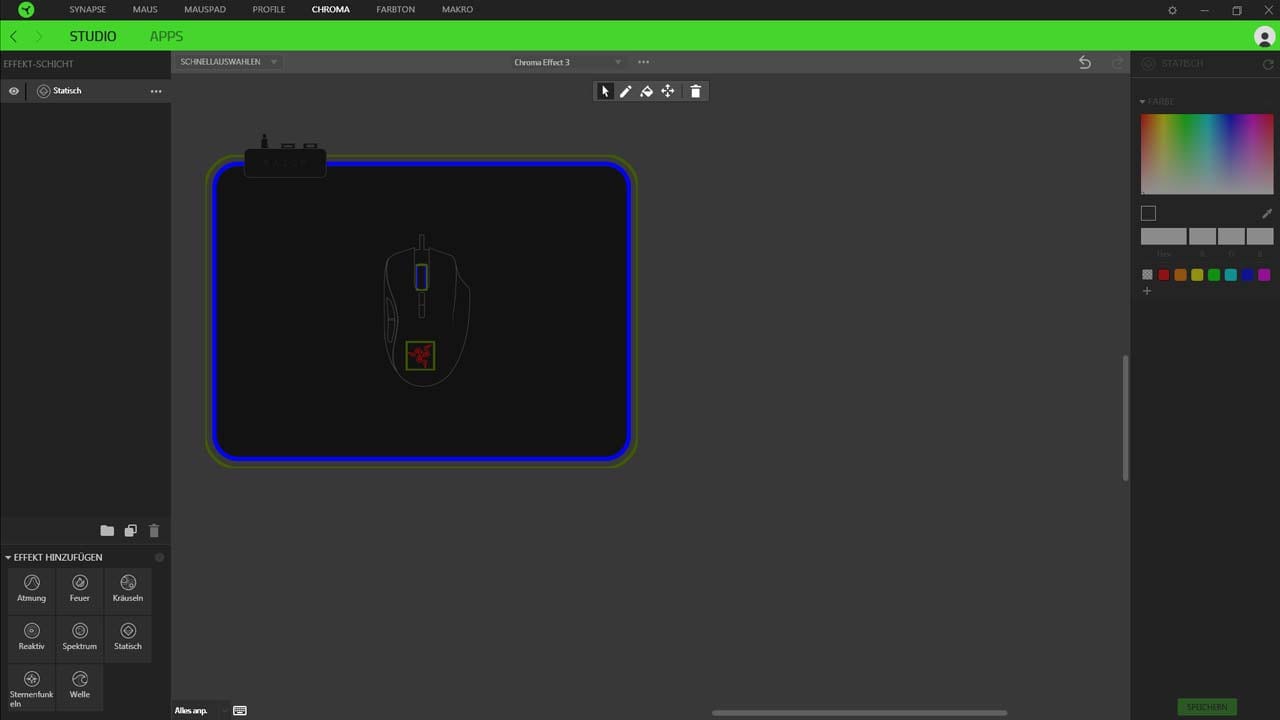The image size is (1280, 720).
Task: Open the Apps tab
Action: point(166,36)
